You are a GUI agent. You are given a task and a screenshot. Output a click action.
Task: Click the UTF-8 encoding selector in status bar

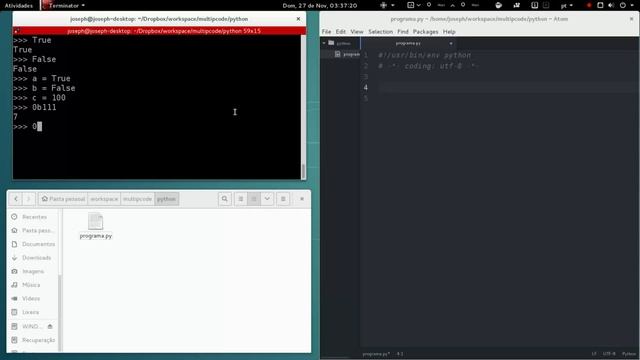[609, 354]
